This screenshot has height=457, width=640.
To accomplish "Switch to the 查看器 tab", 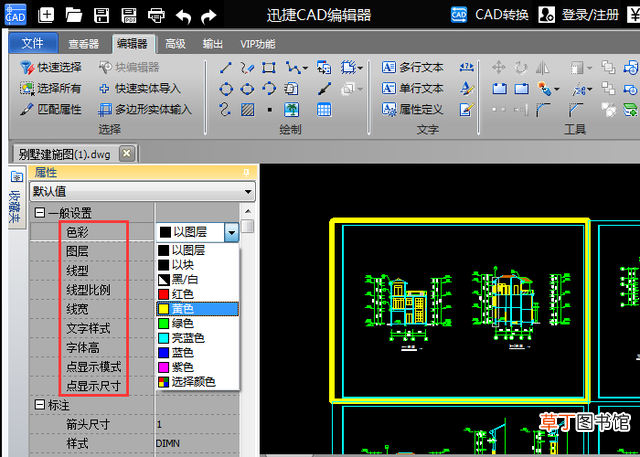I will click(x=84, y=44).
